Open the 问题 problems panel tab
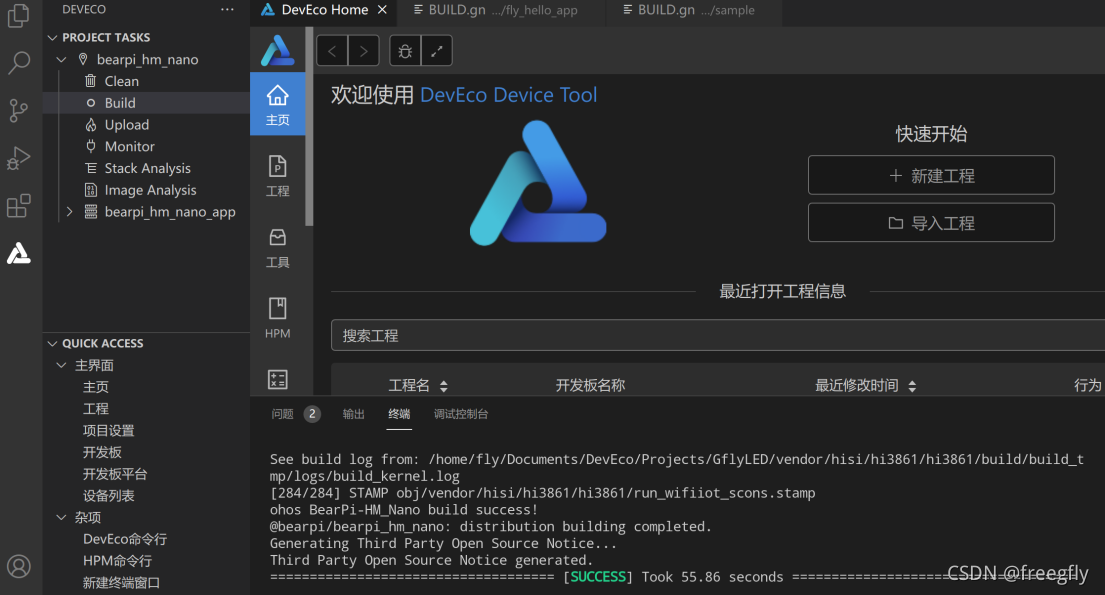Viewport: 1105px width, 595px height. point(283,414)
